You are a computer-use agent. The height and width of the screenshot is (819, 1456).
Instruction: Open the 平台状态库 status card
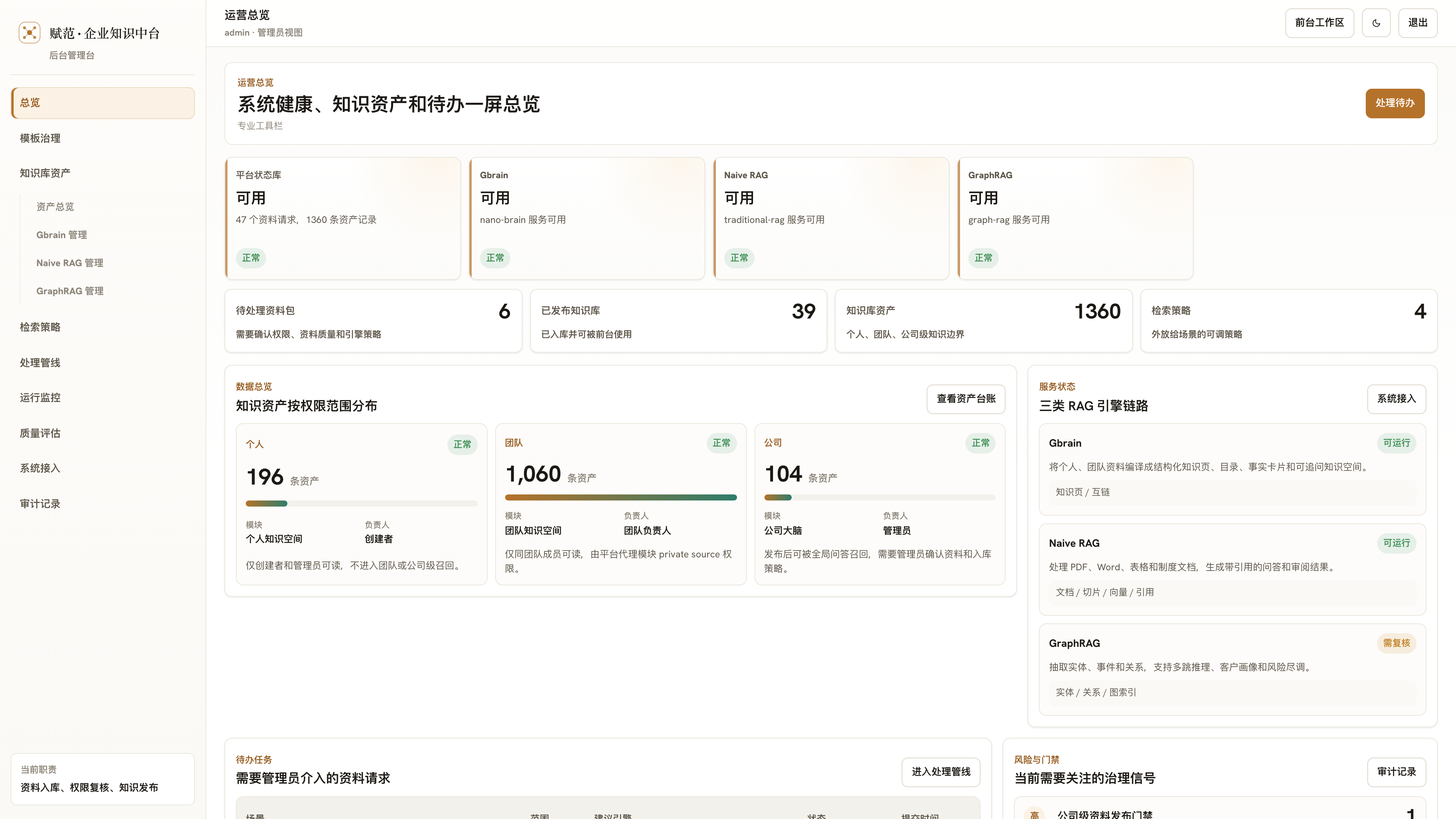point(343,218)
